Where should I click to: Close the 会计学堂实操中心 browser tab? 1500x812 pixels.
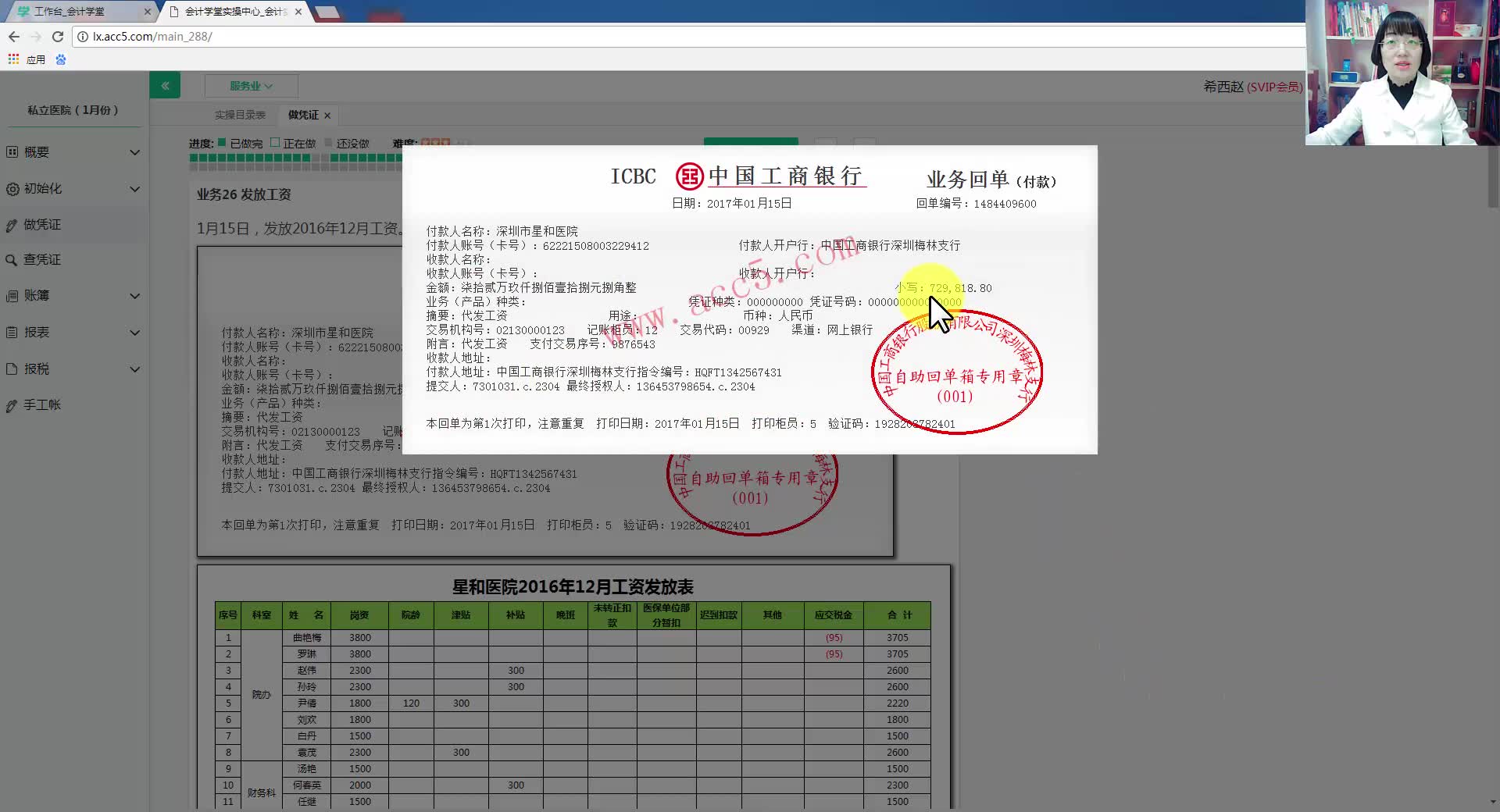tap(298, 12)
